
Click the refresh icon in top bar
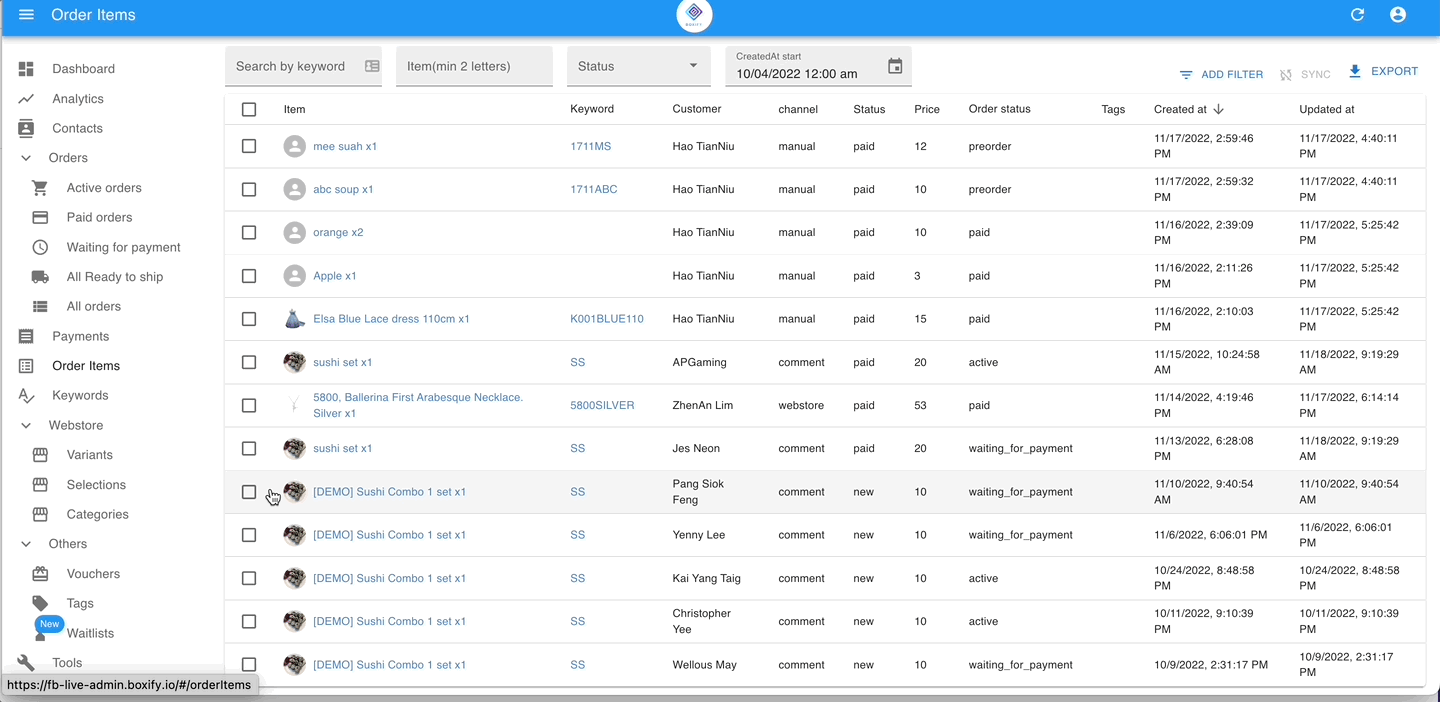(1357, 15)
